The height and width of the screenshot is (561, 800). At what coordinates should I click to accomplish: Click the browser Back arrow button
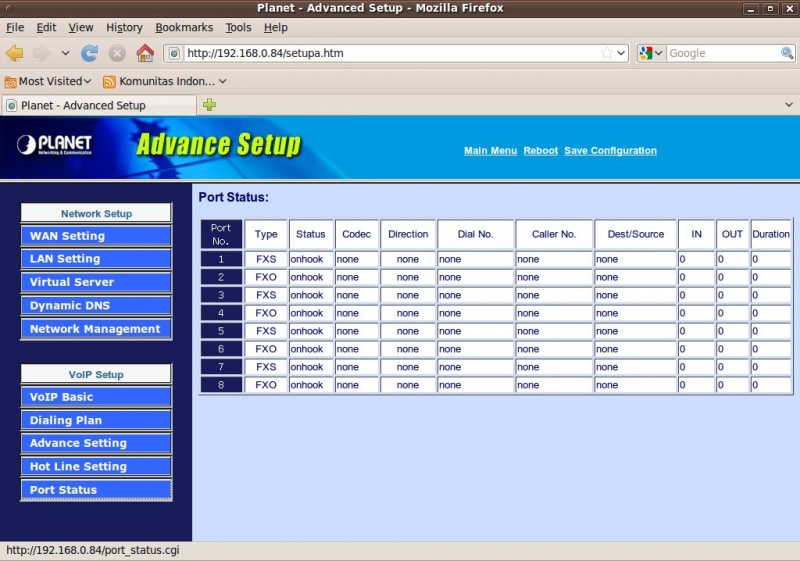point(15,53)
